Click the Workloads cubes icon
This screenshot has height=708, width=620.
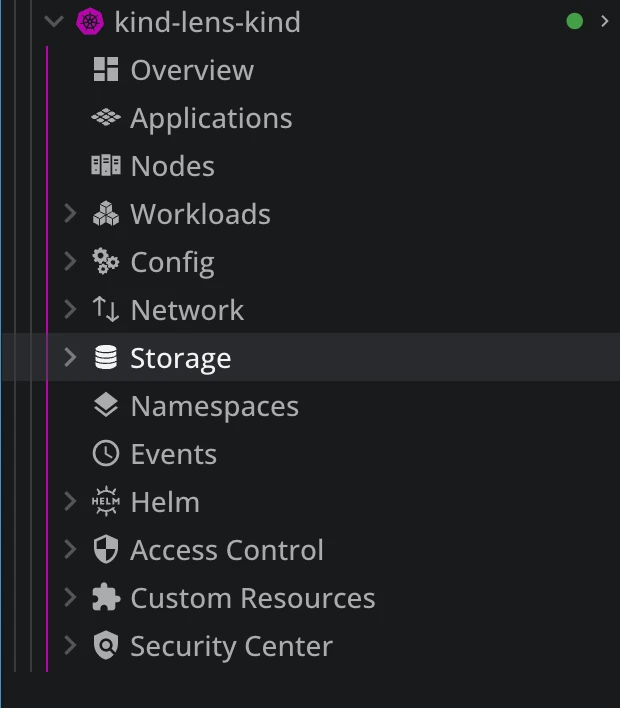[105, 213]
